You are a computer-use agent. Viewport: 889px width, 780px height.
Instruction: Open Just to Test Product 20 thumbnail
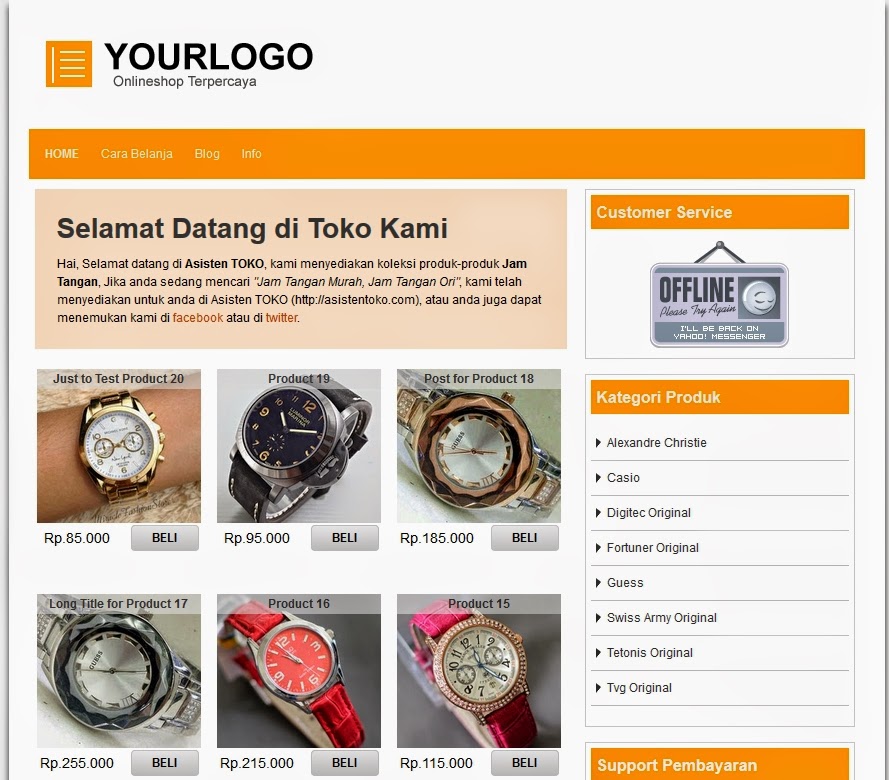(x=119, y=446)
